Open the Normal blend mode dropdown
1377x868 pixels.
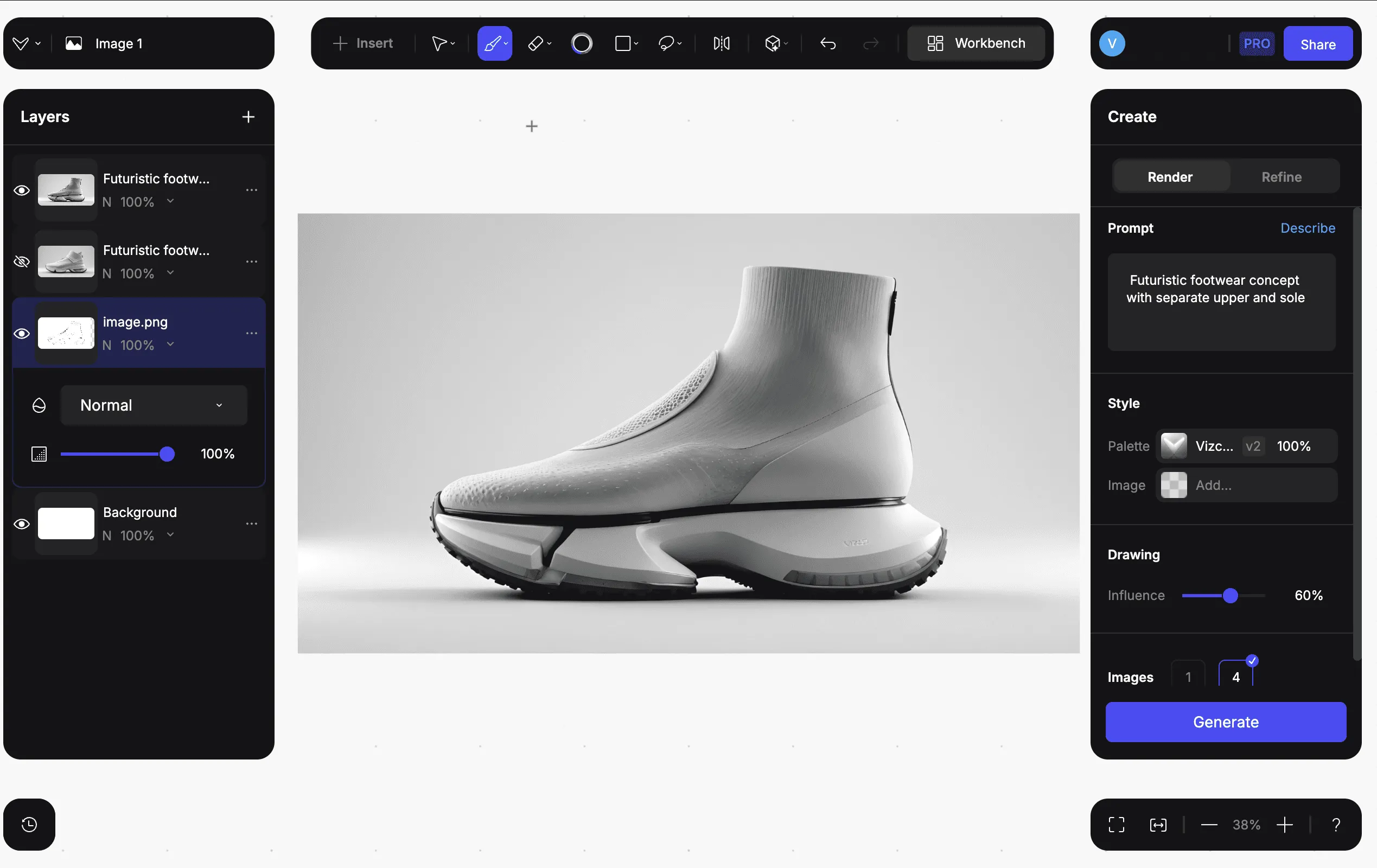153,405
